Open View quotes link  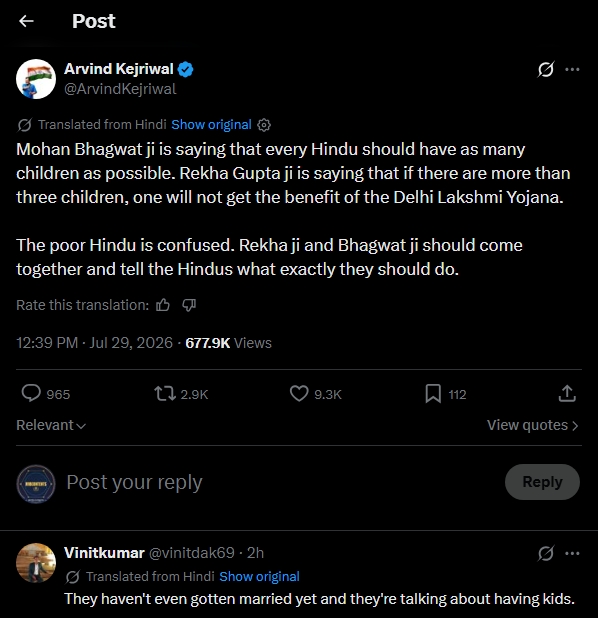pos(533,425)
